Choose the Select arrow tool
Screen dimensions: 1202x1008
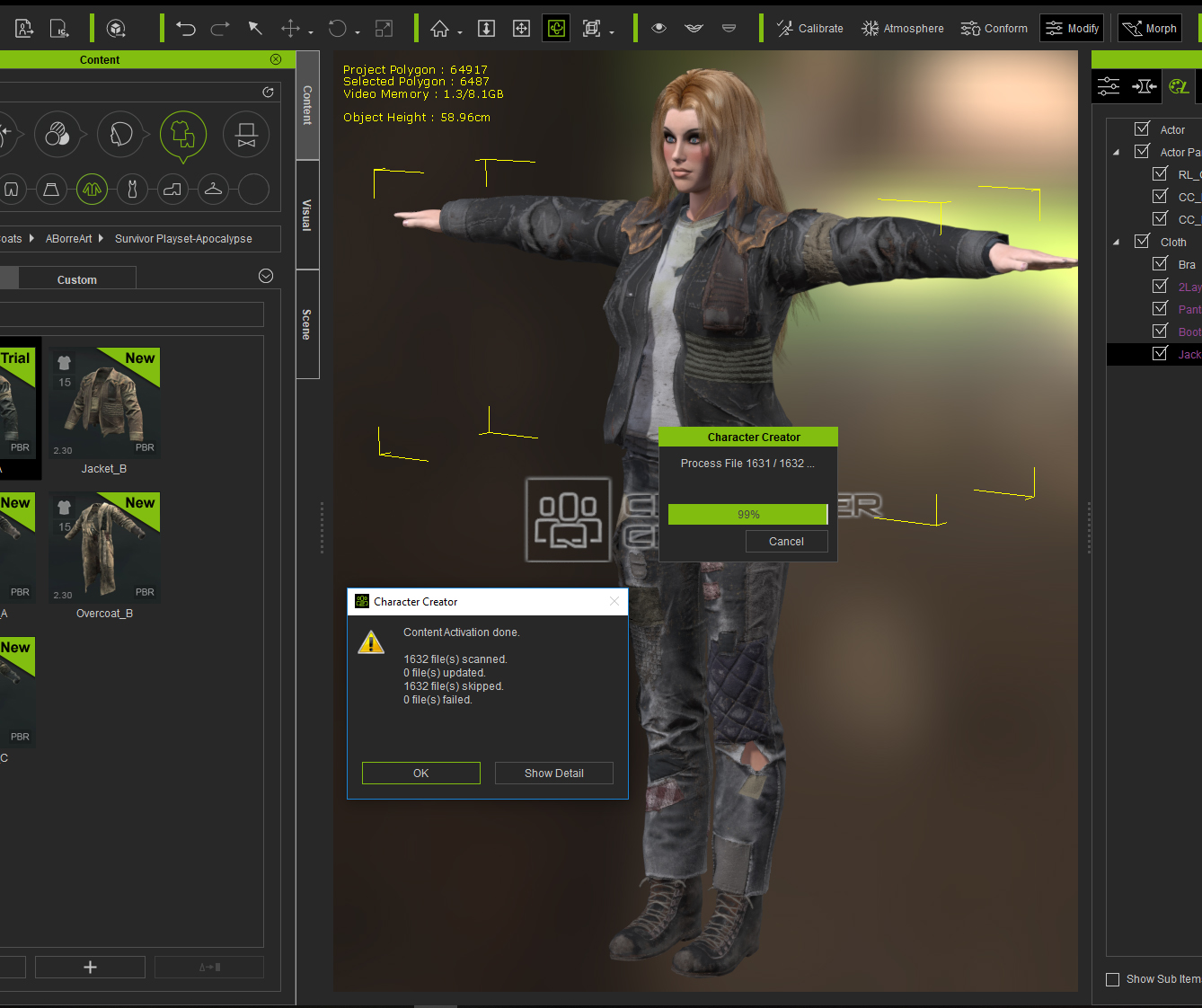pos(255,29)
